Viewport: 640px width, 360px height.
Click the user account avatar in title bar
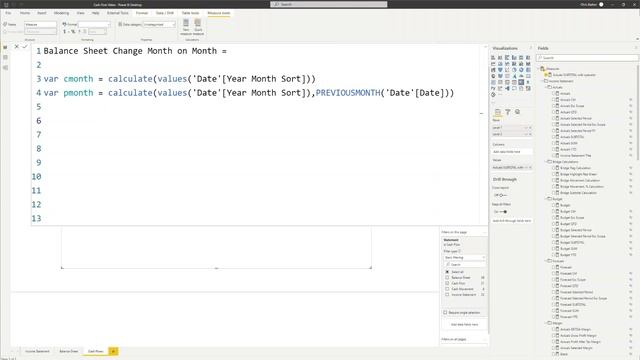601,4
